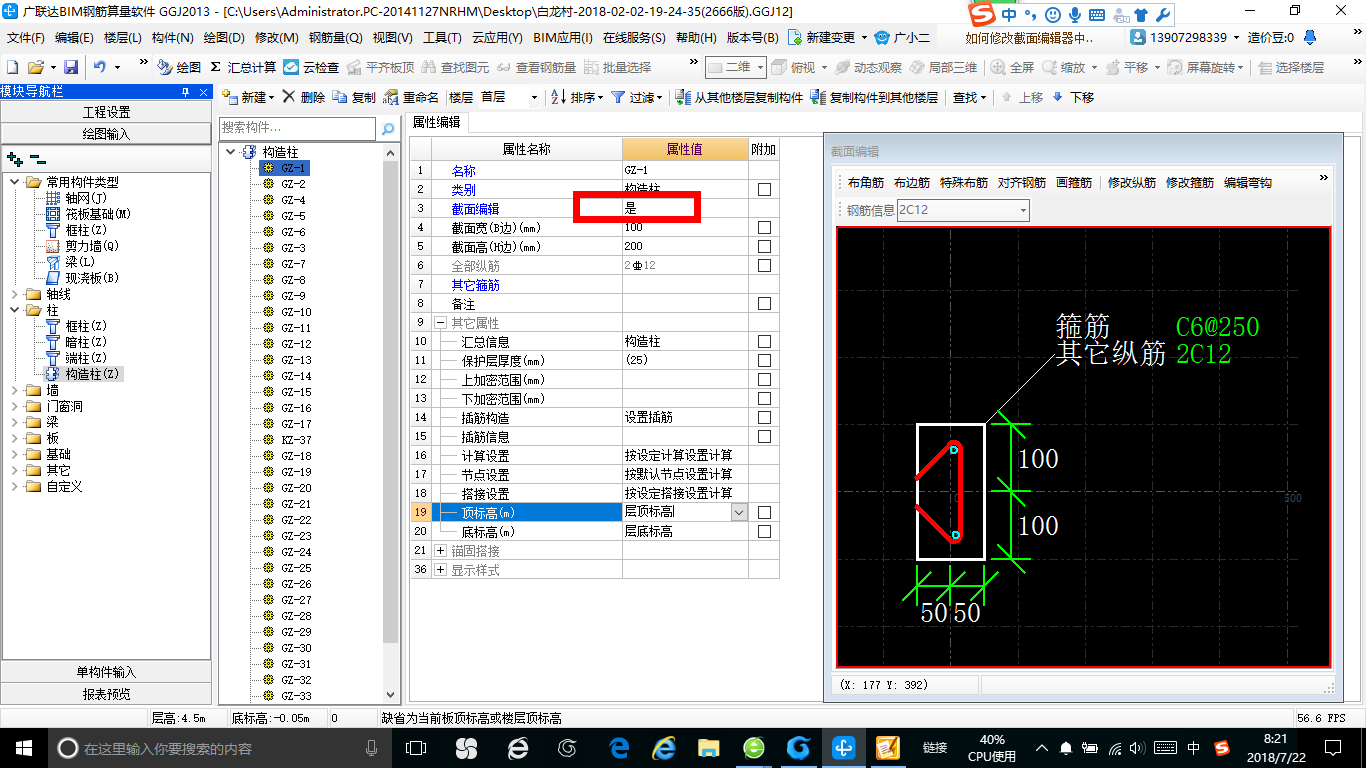This screenshot has width=1366, height=768.
Task: Click the collapse-all minus icon in navigation panel
Action: point(38,159)
